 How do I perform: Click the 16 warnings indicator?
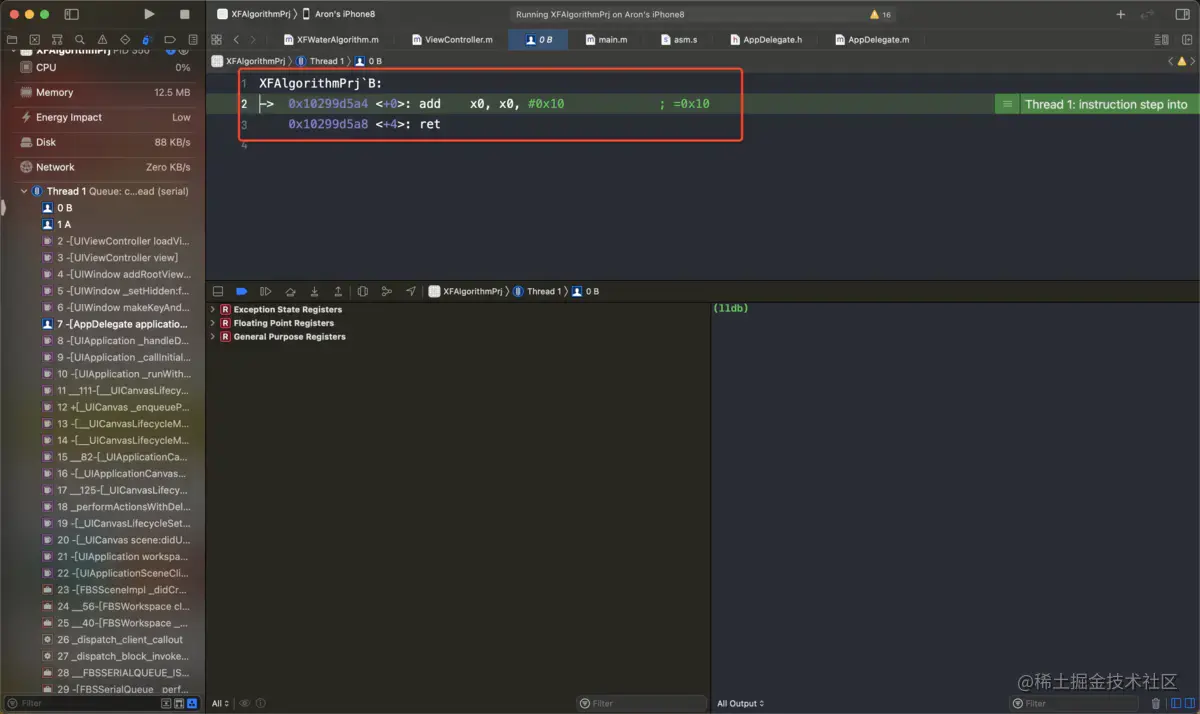pos(880,15)
